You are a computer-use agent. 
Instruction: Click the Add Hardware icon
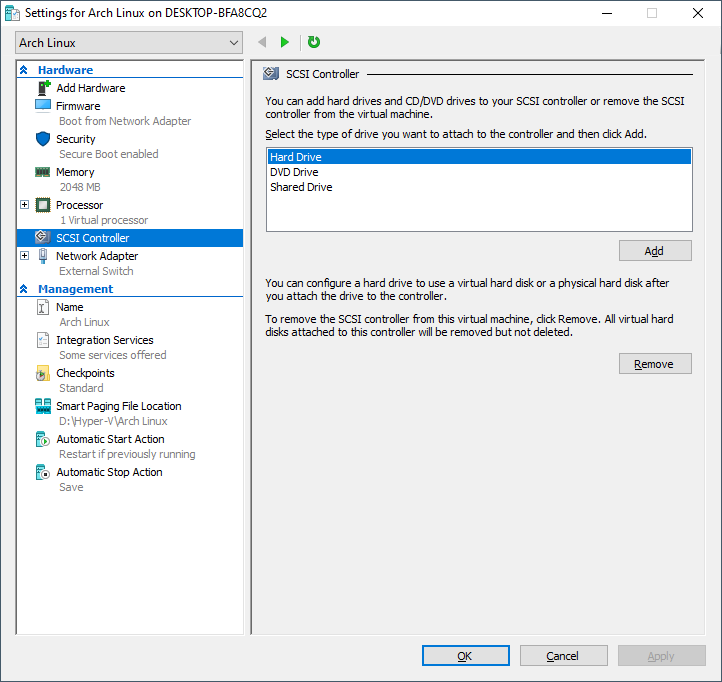[43, 88]
